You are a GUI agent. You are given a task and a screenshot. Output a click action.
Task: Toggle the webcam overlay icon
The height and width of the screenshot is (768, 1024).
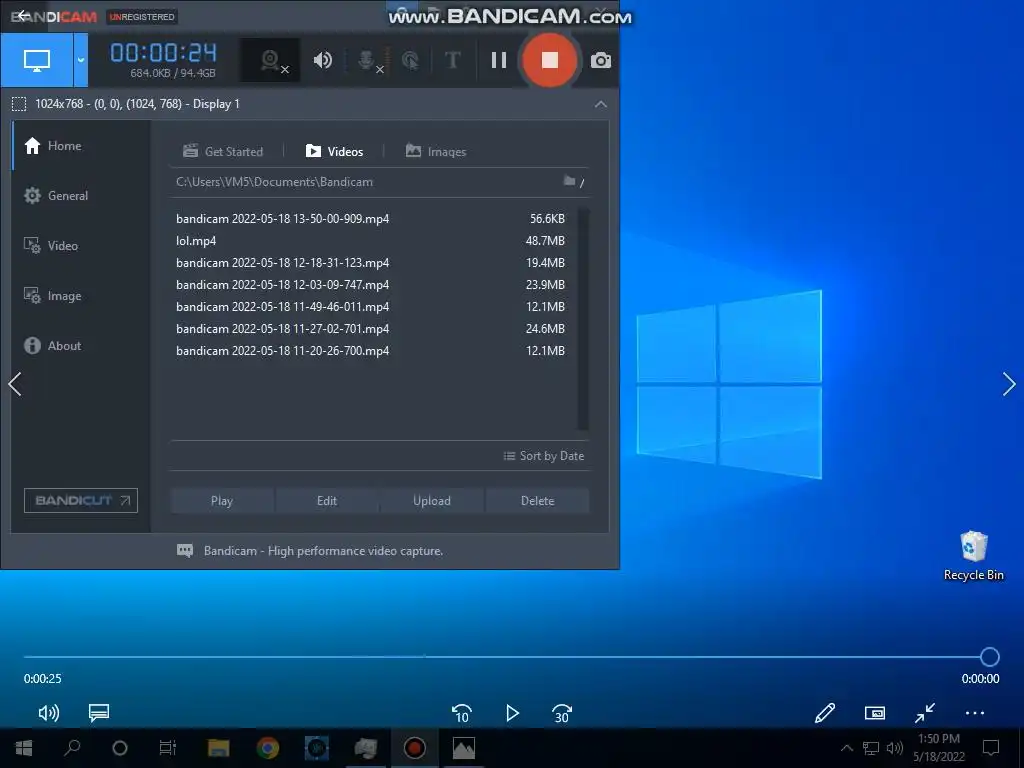pyautogui.click(x=271, y=60)
